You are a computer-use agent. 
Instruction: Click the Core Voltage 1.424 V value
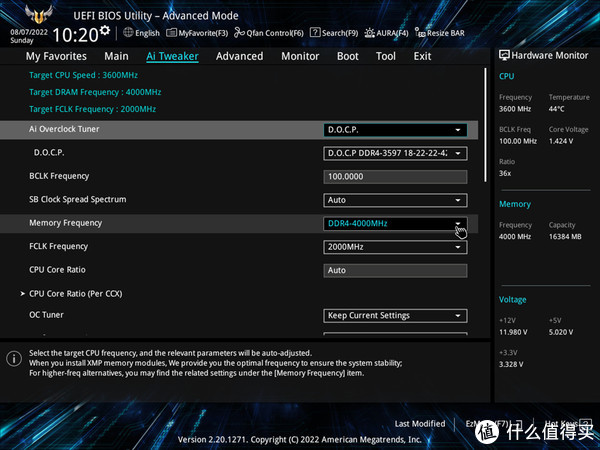561,141
